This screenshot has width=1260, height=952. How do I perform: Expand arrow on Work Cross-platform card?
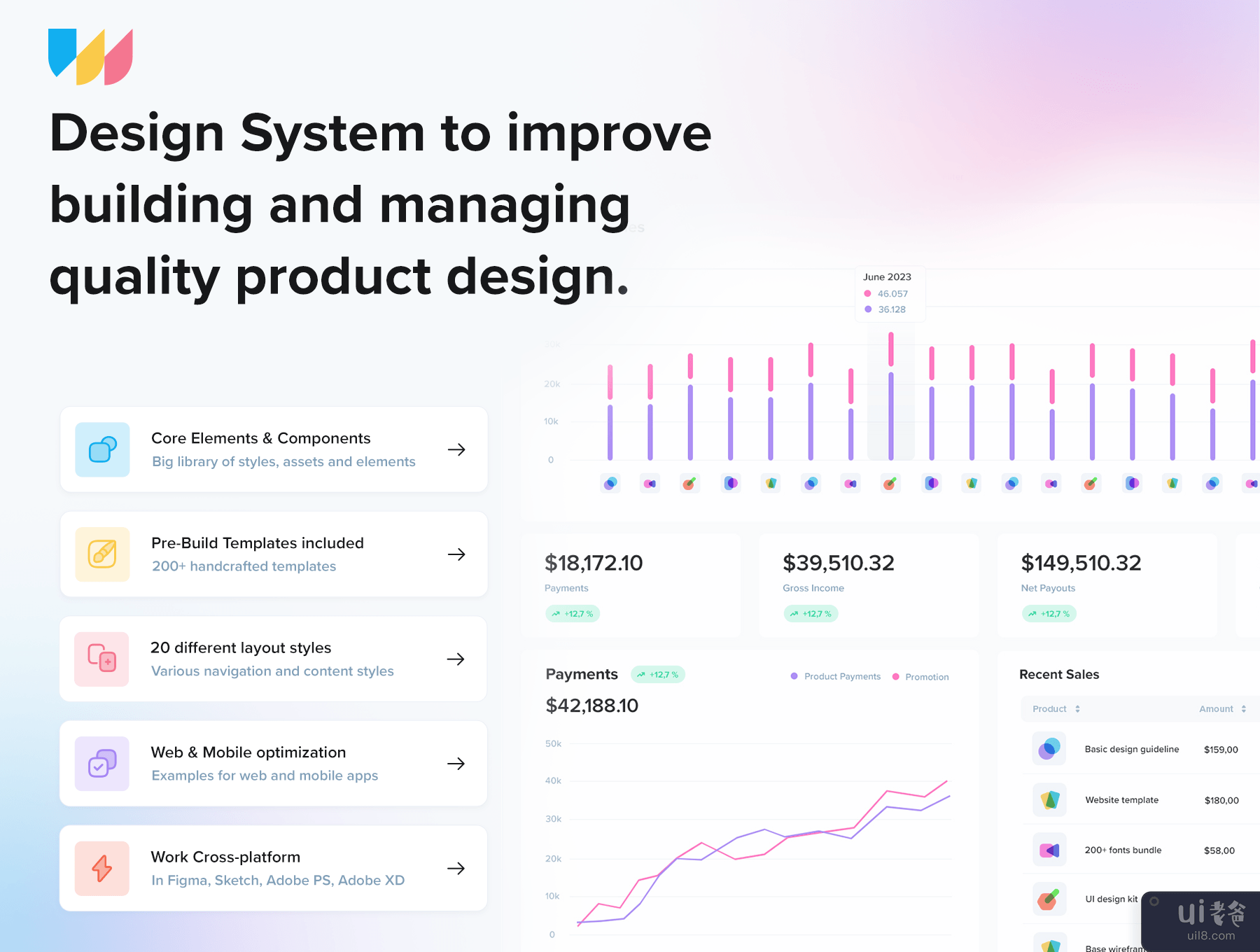[x=456, y=869]
